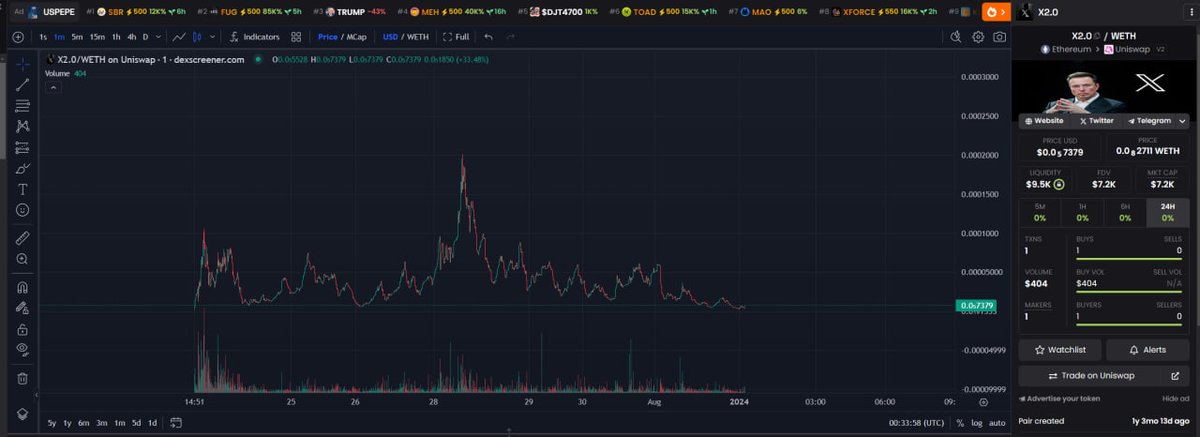1200x437 pixels.
Task: Open the token Website link
Action: [1044, 120]
